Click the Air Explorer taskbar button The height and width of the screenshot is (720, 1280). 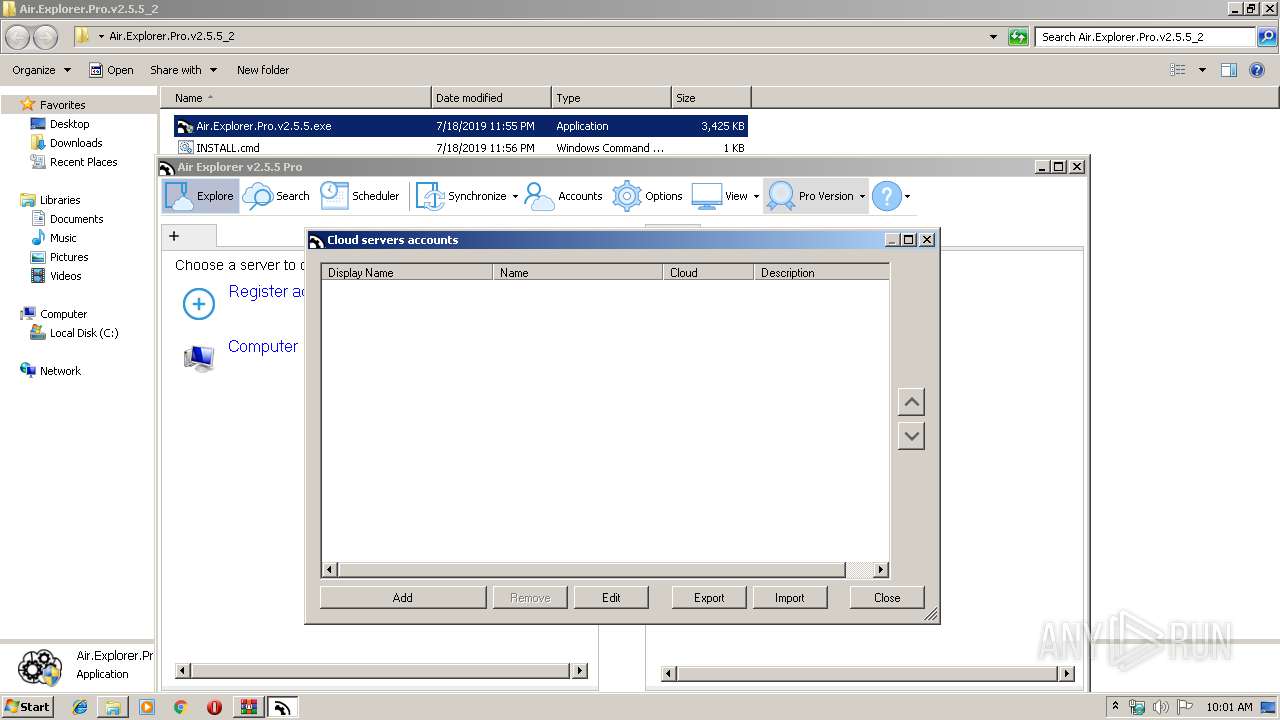point(282,707)
